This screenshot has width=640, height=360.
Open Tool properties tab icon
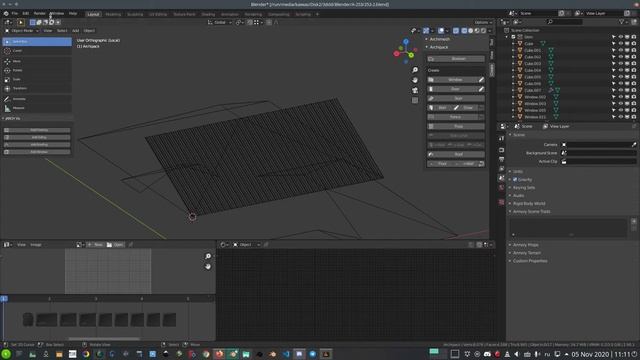501,138
